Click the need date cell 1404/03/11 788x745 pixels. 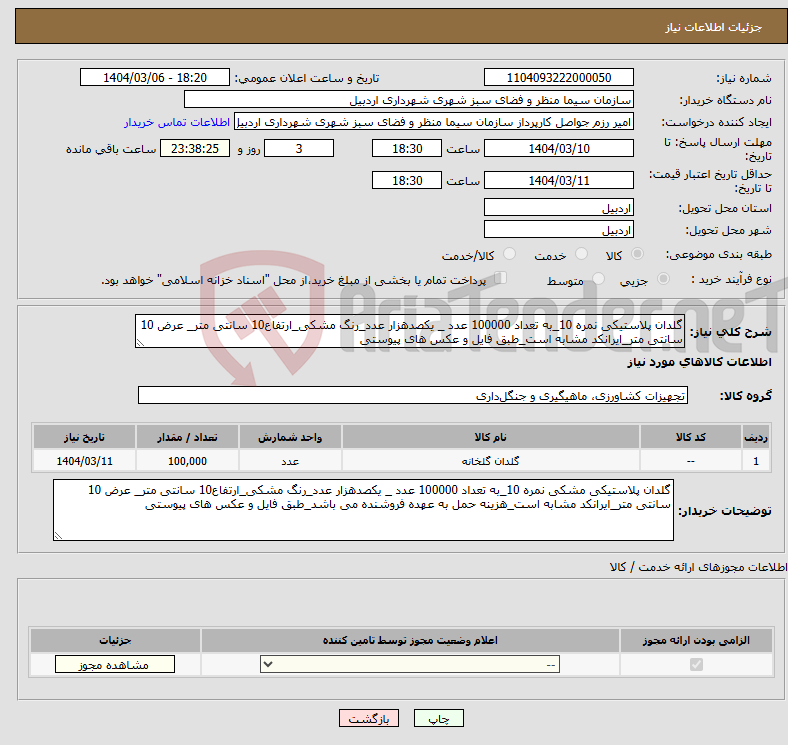84,461
